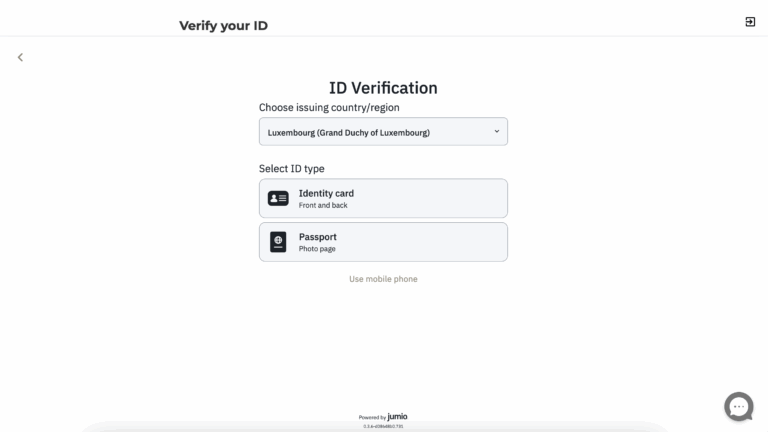This screenshot has height=432, width=768.
Task: Click the Luxembourg (Grand Duchy) selected text
Action: [x=348, y=132]
